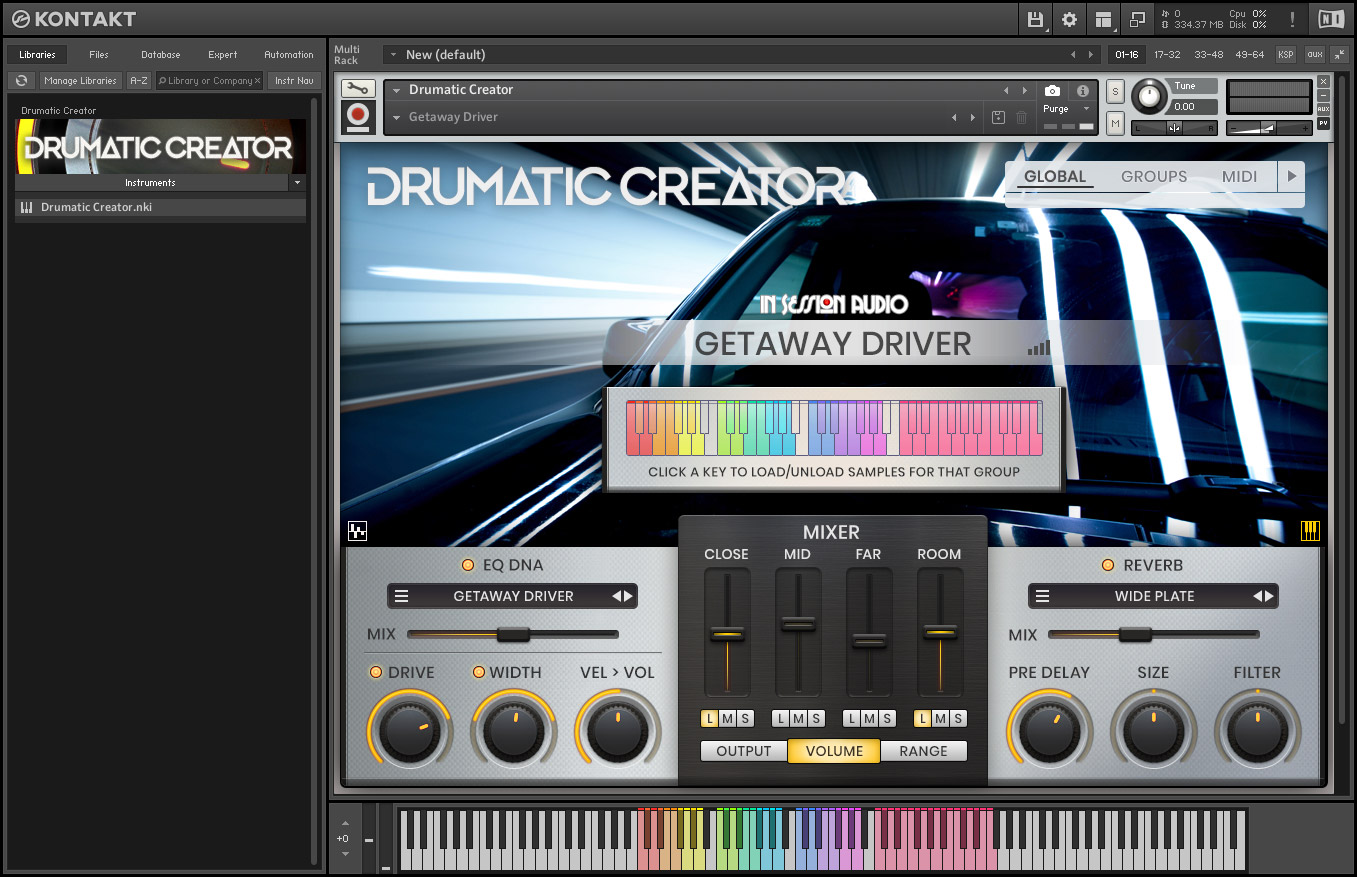Open the WIDE PLATE reverb selector
1357x877 pixels.
[1154, 596]
